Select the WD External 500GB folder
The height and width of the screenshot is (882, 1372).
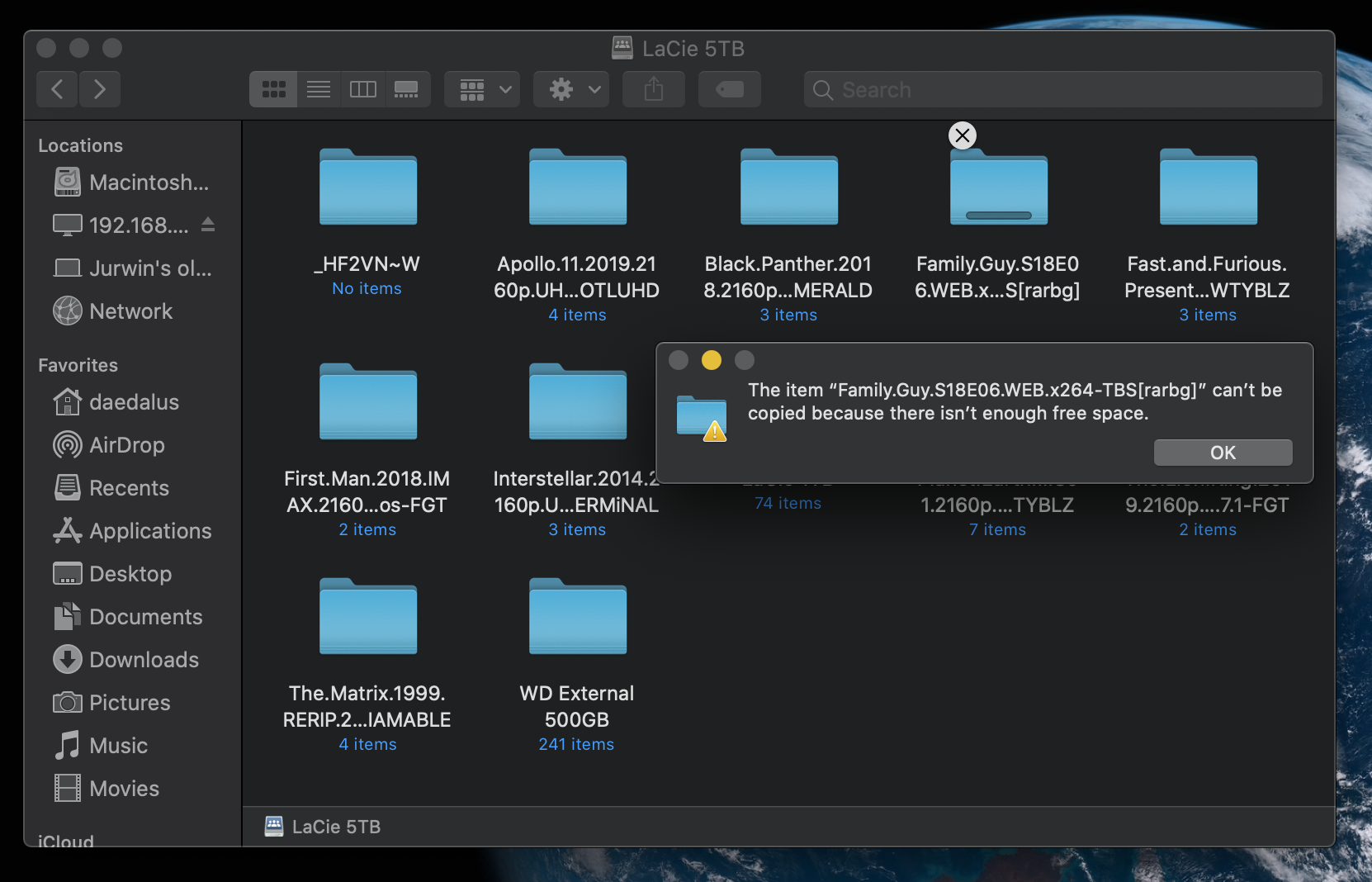tap(578, 616)
